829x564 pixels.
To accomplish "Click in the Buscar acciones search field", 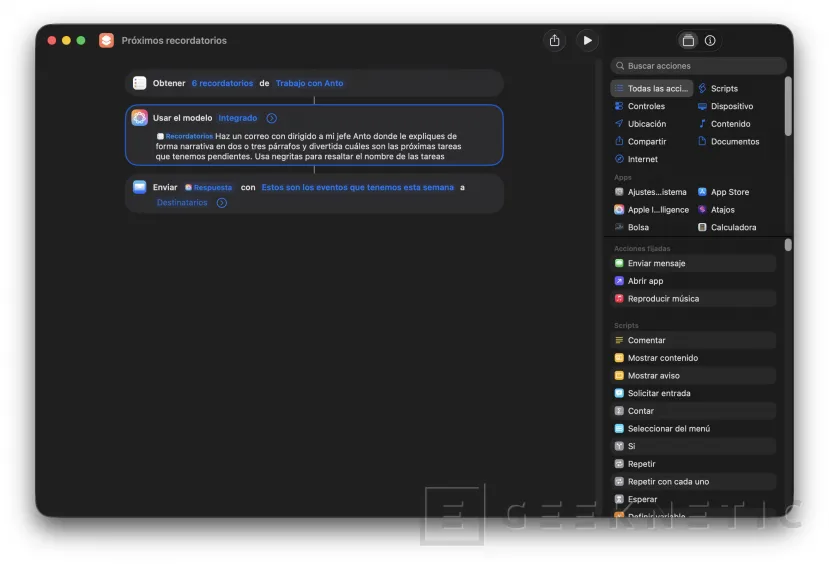I will tap(700, 66).
